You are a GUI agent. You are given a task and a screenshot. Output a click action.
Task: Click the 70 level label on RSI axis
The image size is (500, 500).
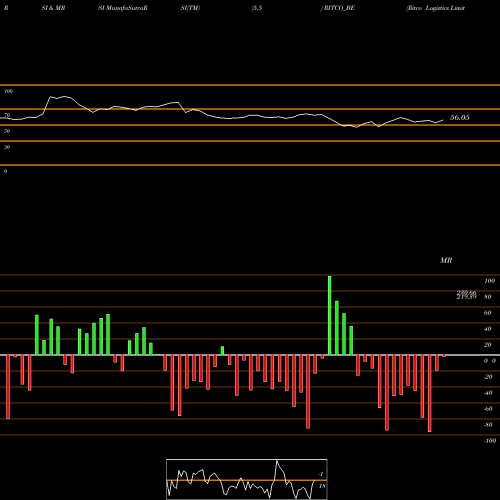click(7, 115)
